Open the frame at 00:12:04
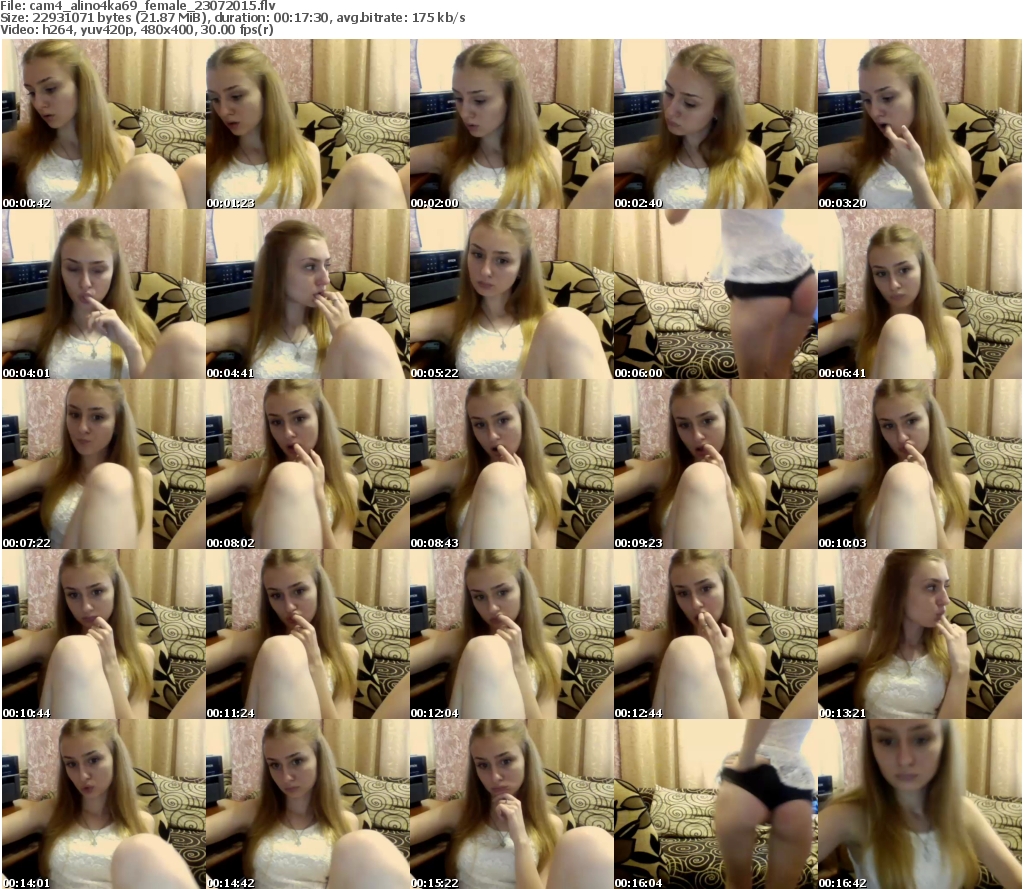 512,634
